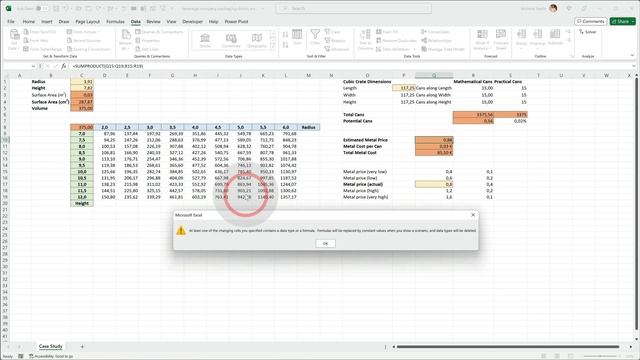Select the Total Metal Cost value cell

[x=434, y=153]
